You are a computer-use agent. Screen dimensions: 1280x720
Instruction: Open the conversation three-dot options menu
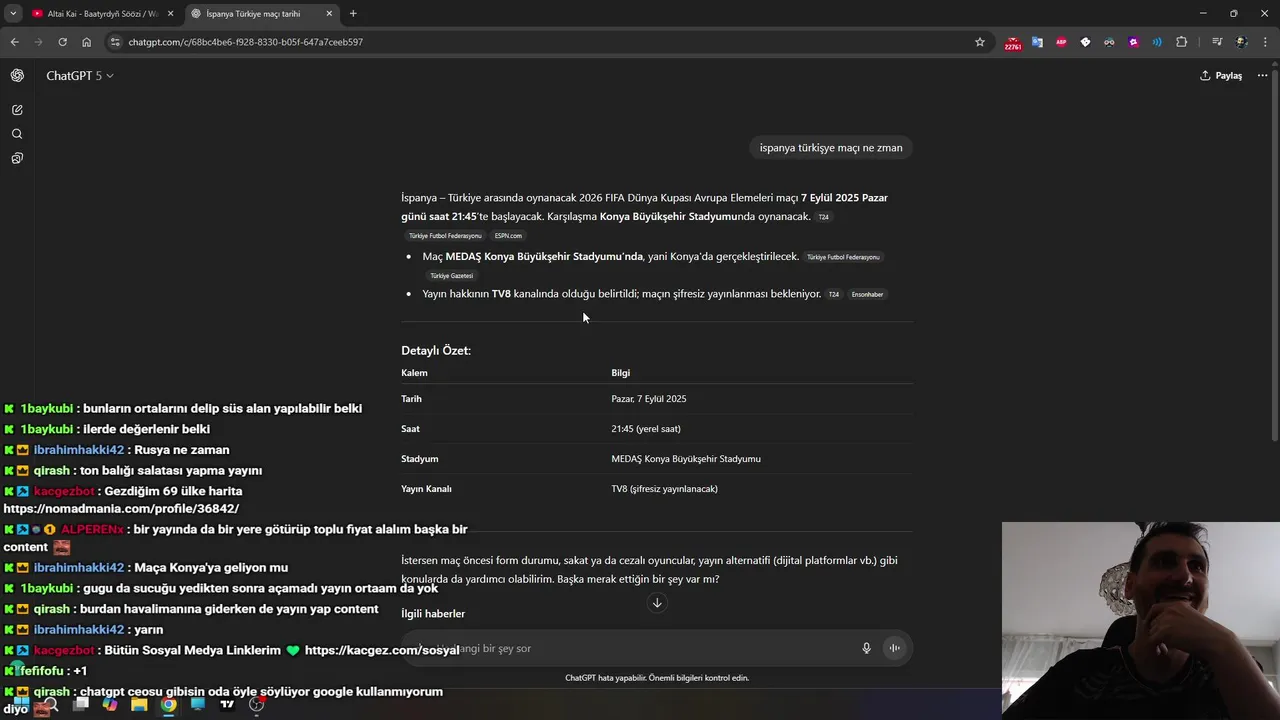(x=1262, y=76)
